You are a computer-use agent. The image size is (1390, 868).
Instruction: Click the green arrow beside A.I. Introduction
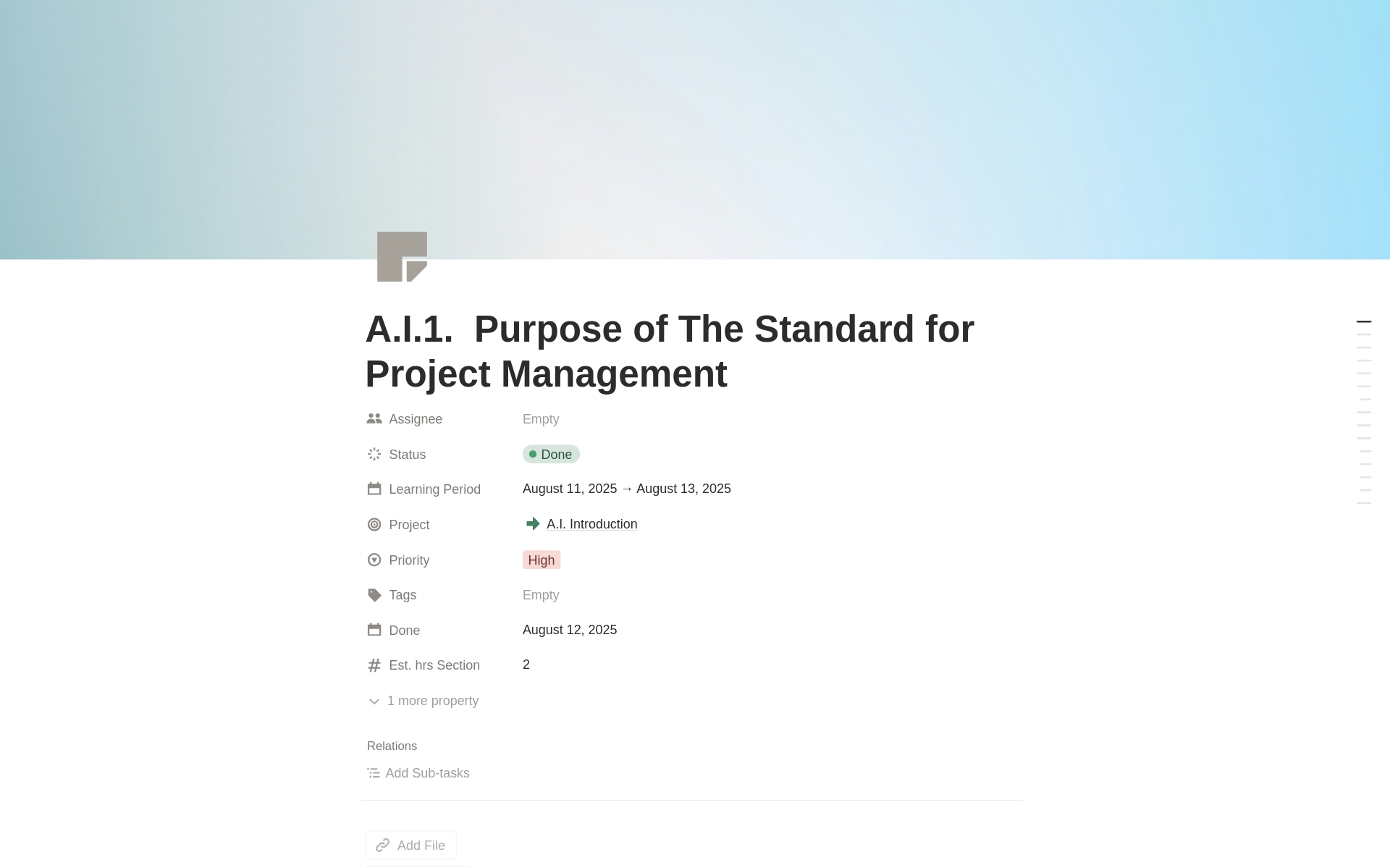(x=533, y=523)
